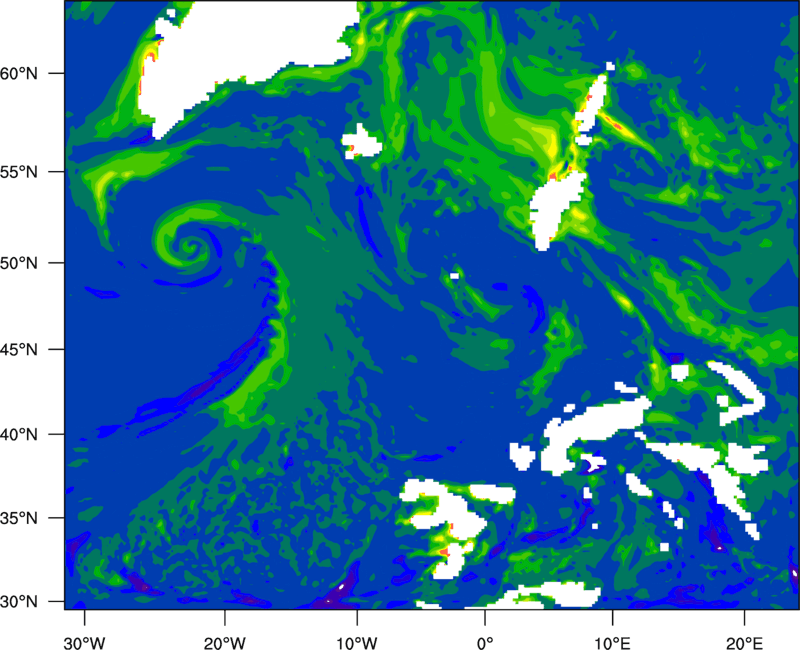800x650 pixels.
Task: Click the 30°N latitude label
Action: pyautogui.click(x=19, y=602)
